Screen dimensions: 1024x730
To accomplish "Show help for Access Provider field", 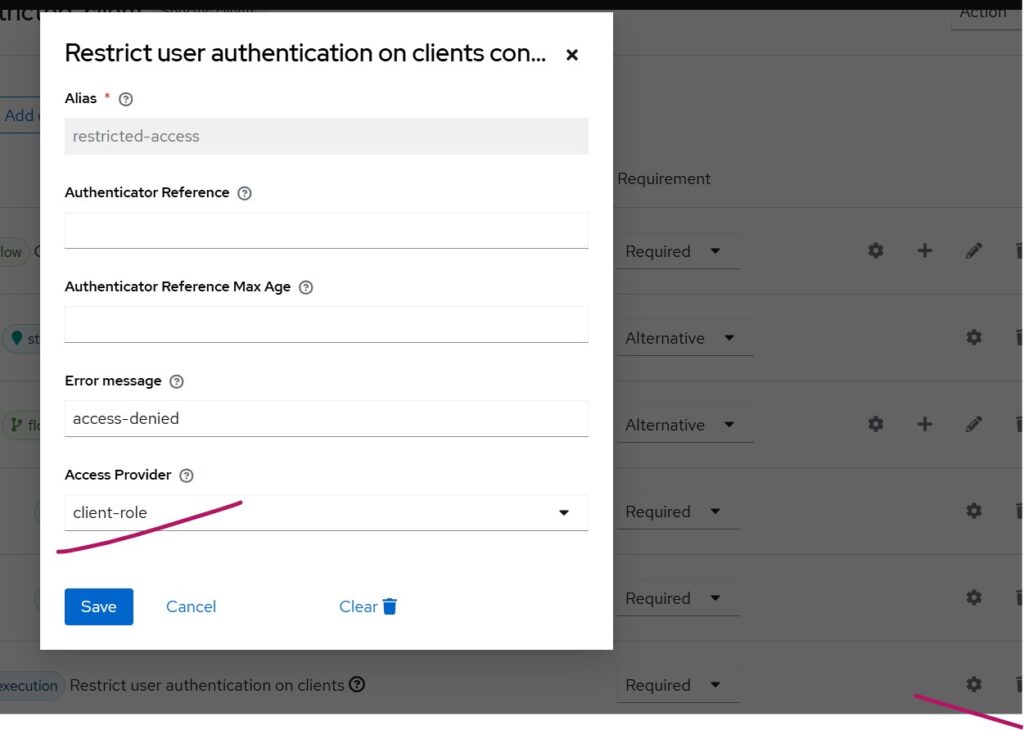I will click(186, 476).
